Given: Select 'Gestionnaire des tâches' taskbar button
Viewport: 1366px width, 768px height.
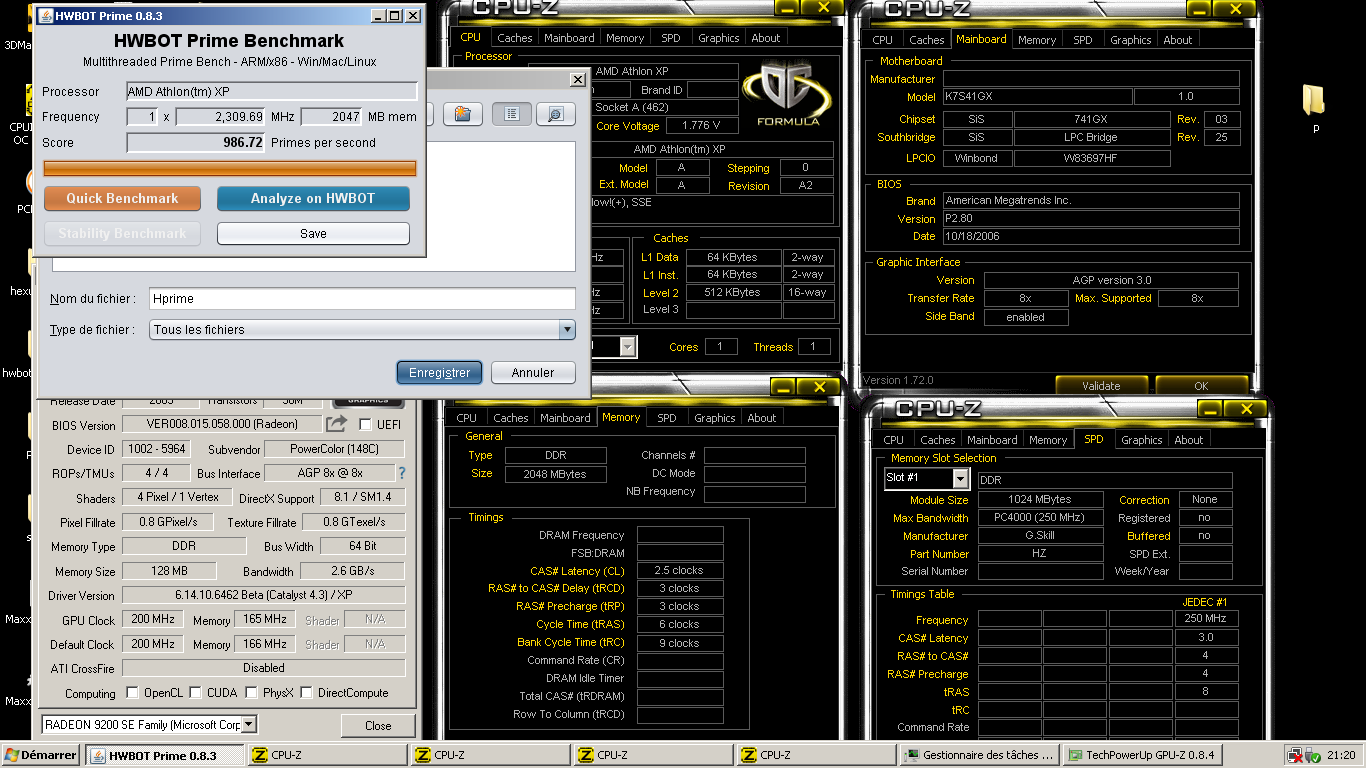Looking at the screenshot, I should pos(979,755).
